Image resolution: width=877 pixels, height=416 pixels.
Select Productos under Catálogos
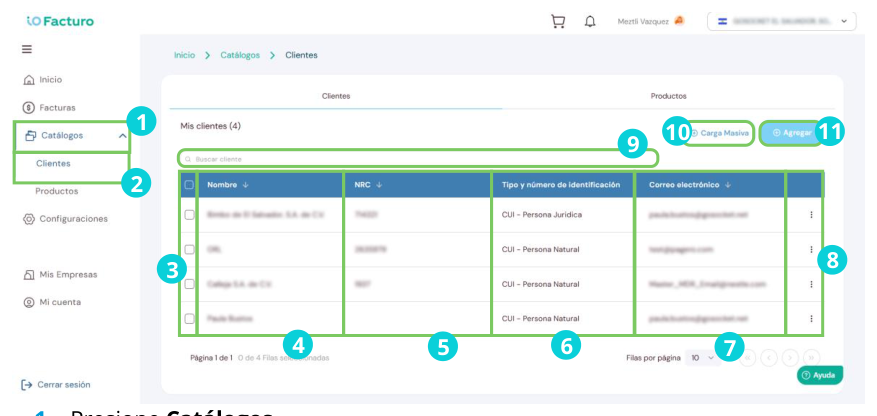coord(57,191)
